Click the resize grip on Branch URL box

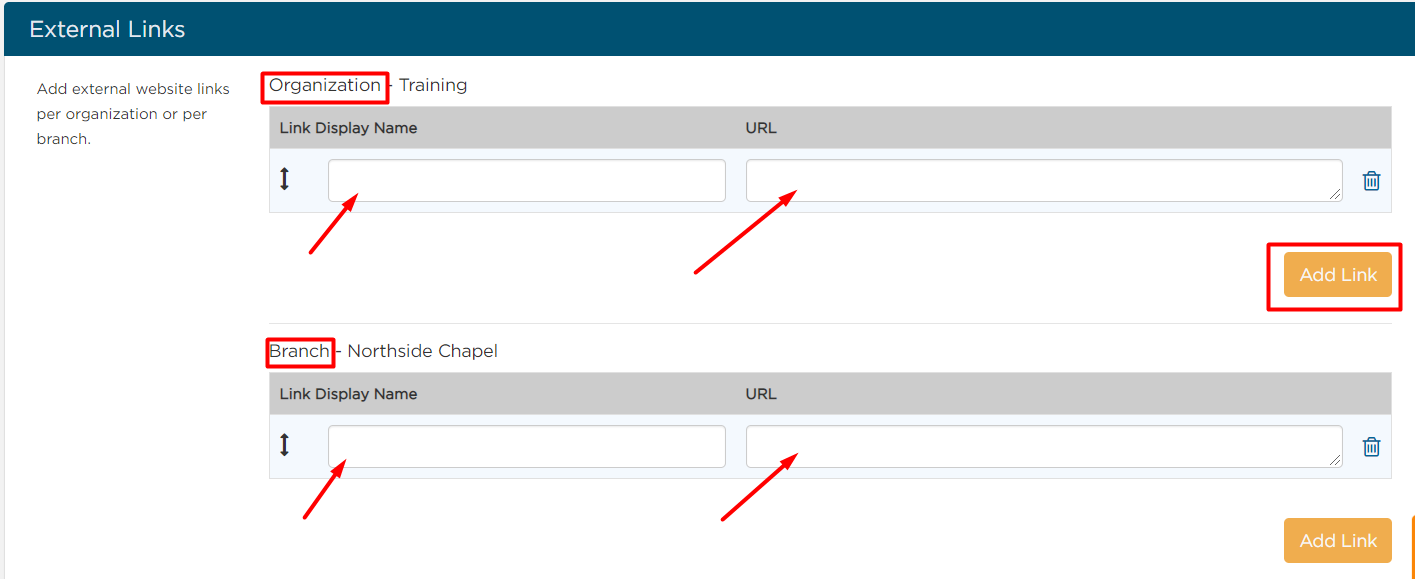[1336, 461]
